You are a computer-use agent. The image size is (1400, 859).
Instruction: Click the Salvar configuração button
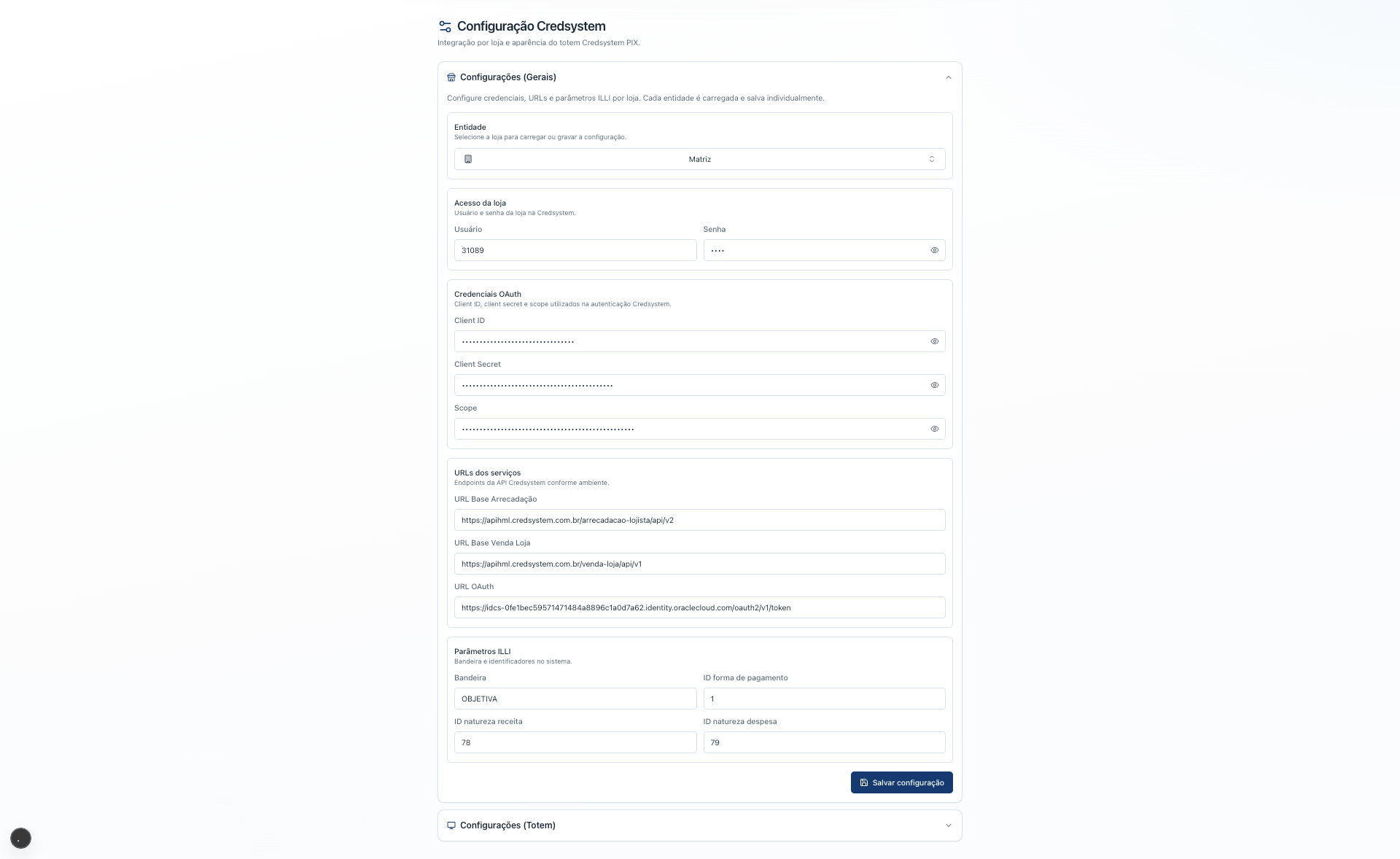click(902, 782)
